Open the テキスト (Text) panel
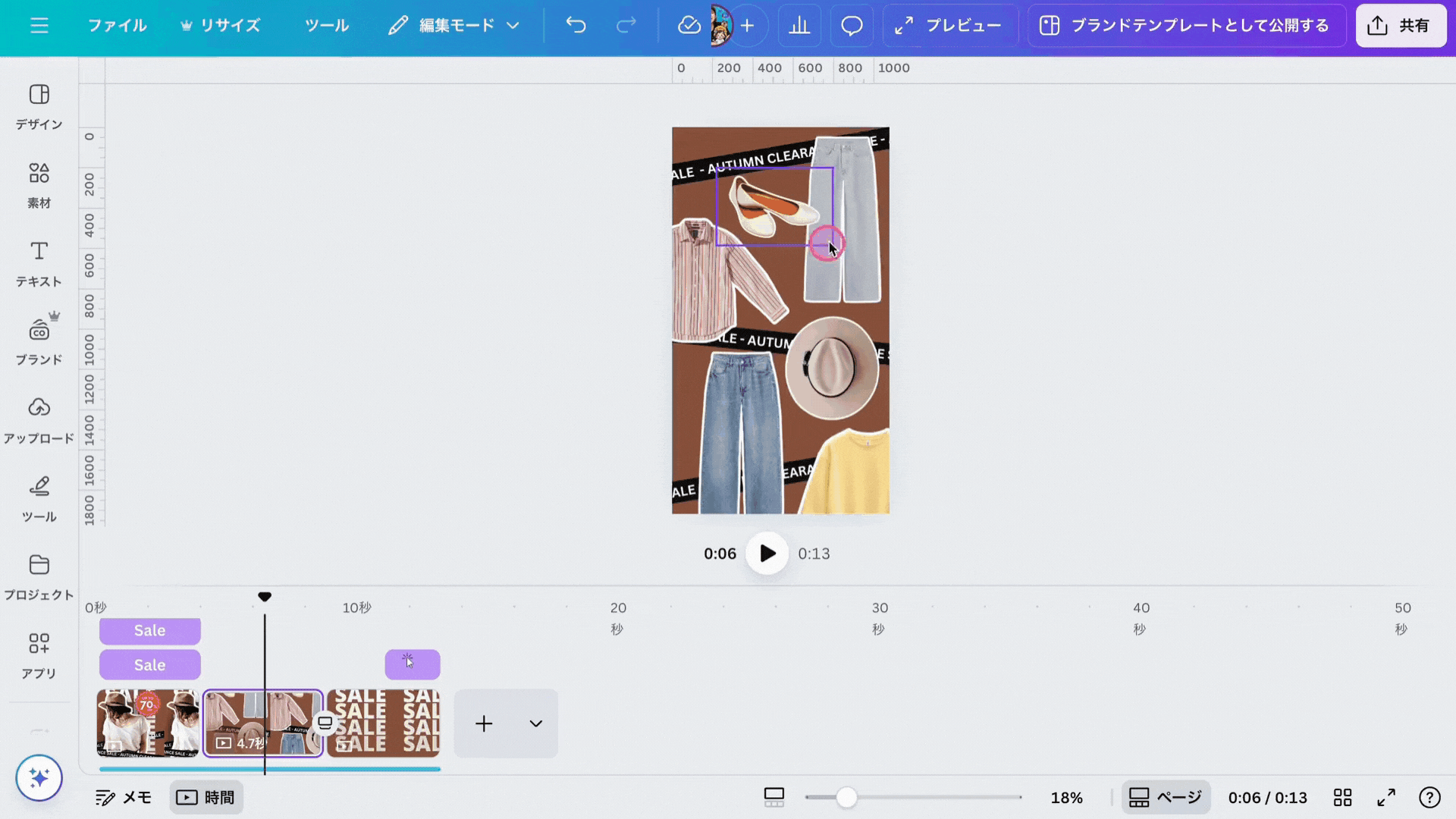 tap(39, 263)
